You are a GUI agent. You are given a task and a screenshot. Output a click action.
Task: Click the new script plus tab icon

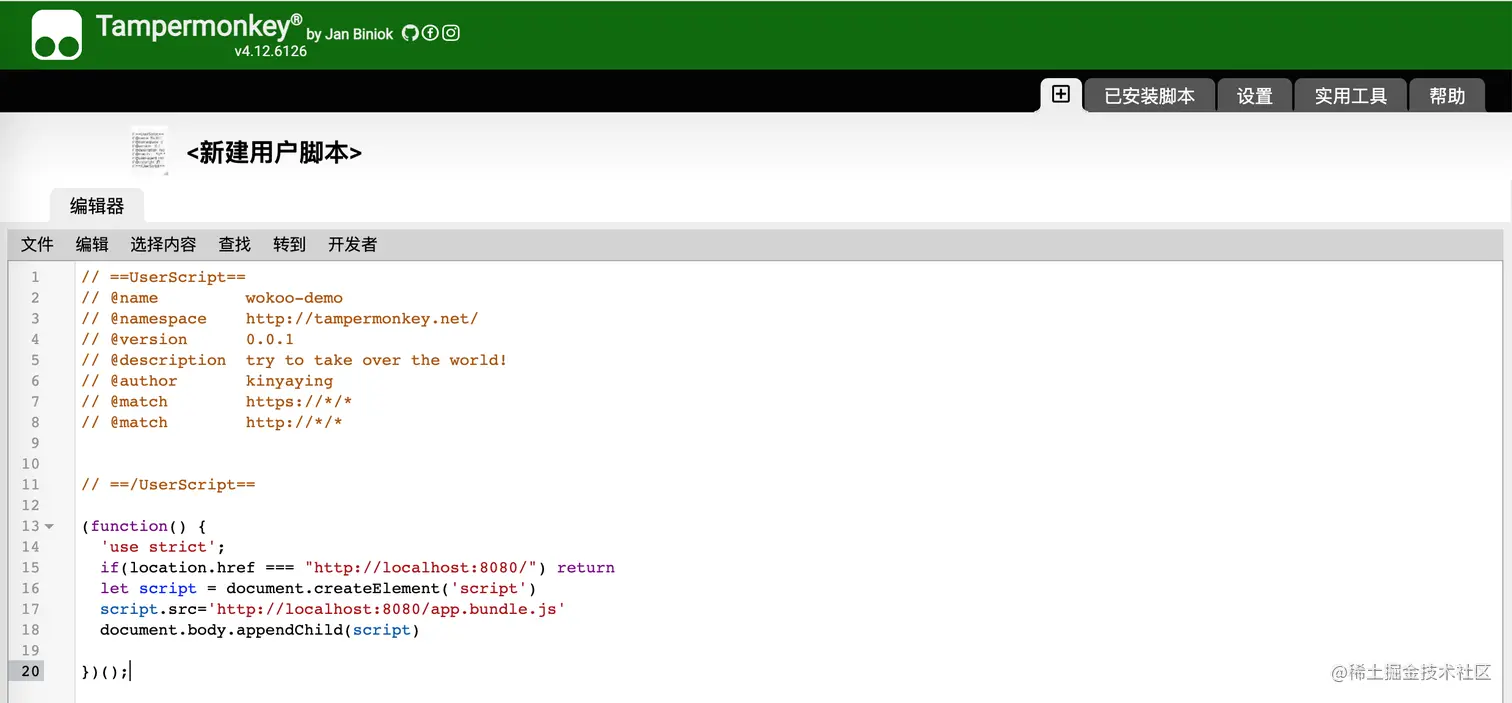(1061, 95)
